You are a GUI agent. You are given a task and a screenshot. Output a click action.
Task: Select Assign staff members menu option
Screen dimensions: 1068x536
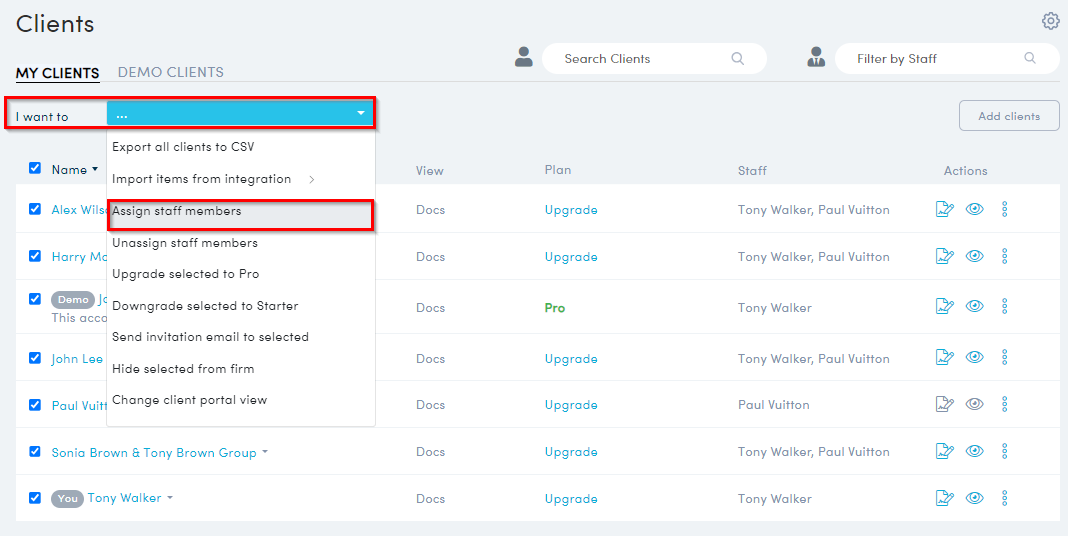pyautogui.click(x=177, y=211)
